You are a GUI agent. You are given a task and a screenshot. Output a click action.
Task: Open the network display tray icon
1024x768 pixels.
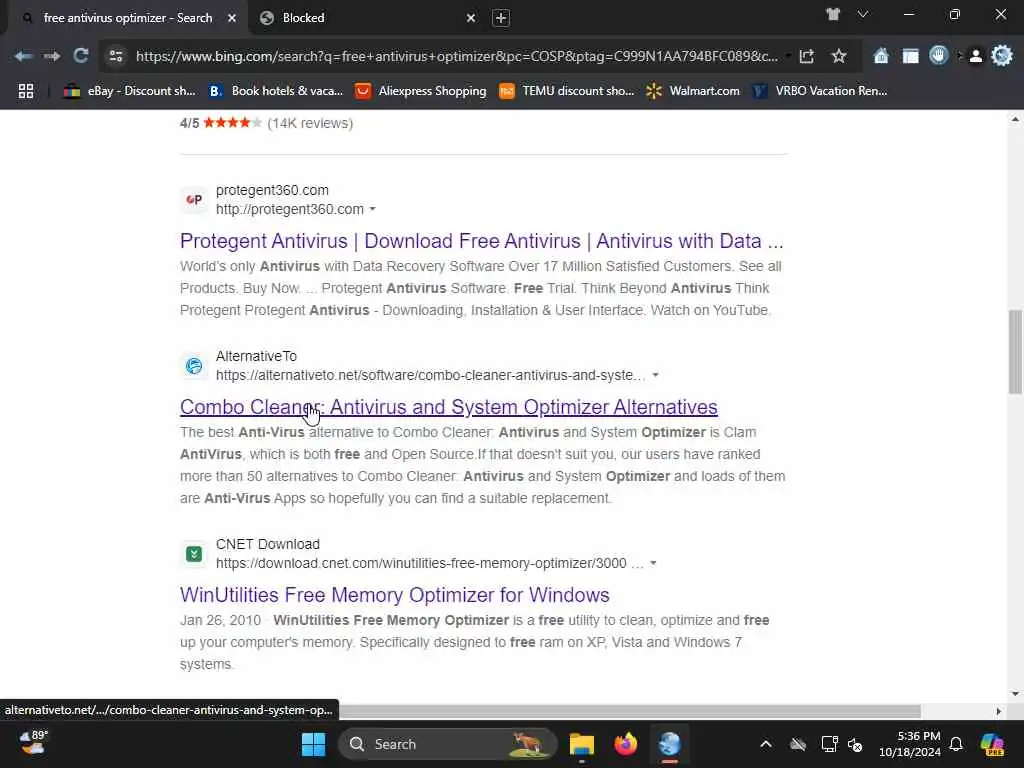(829, 744)
